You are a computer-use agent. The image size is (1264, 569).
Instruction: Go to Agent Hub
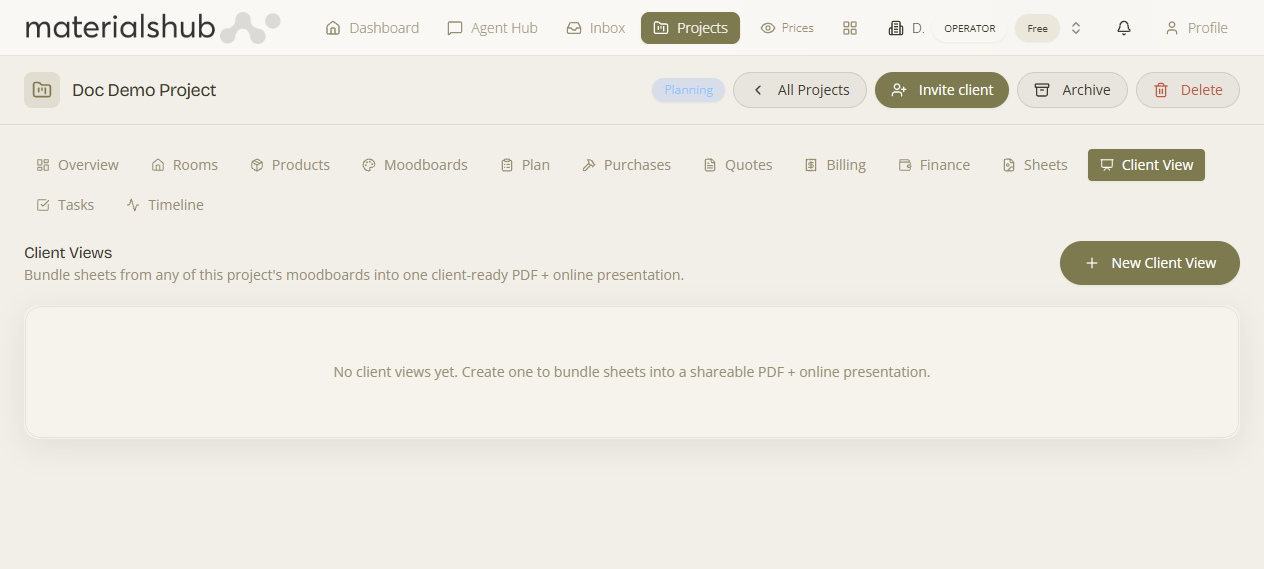(492, 28)
